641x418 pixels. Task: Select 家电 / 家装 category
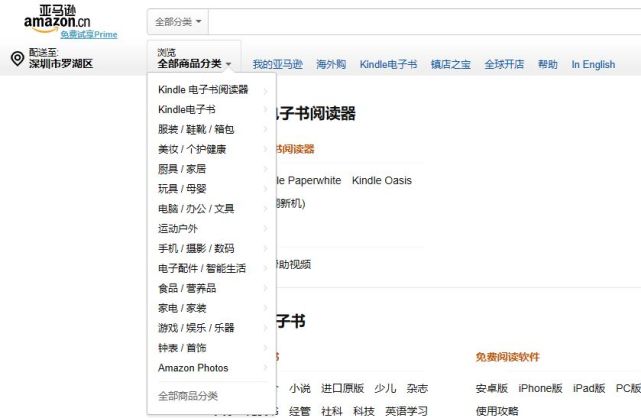click(x=182, y=308)
